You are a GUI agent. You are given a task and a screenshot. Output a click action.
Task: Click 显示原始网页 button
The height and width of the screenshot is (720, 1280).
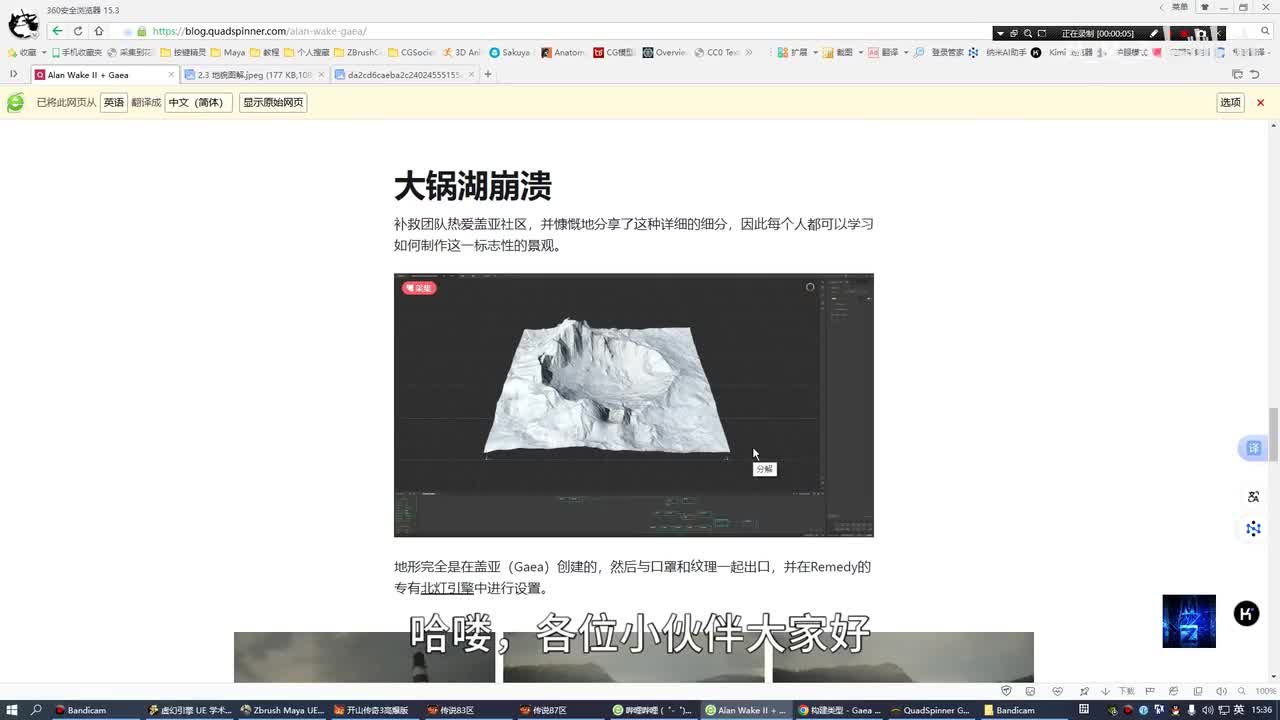[273, 102]
